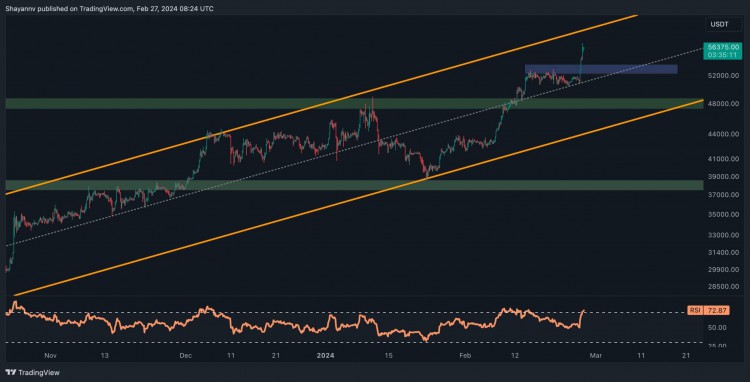Select the lower green support zone near 38000
The height and width of the screenshot is (382, 750).
click(x=354, y=185)
